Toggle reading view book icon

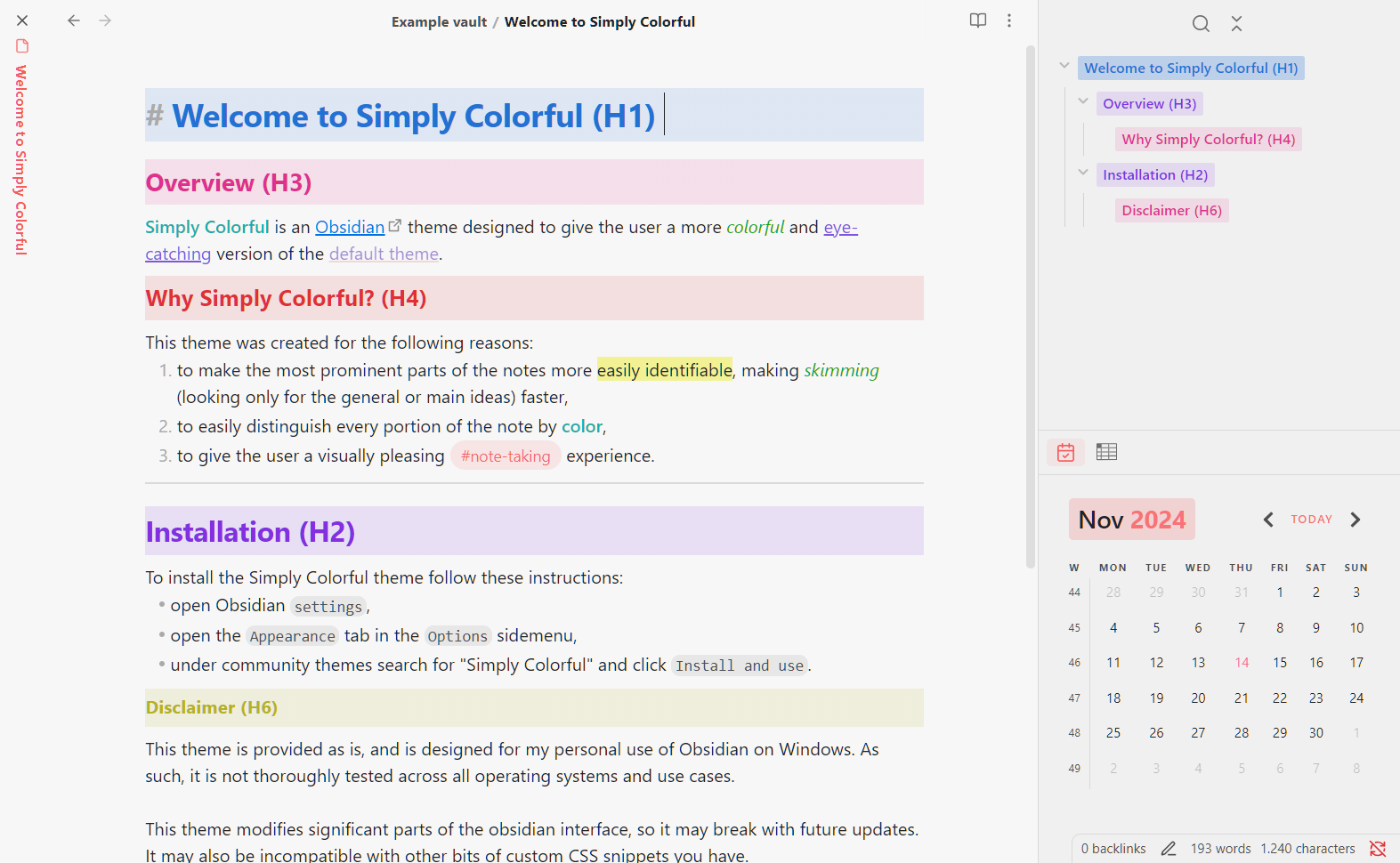tap(978, 20)
